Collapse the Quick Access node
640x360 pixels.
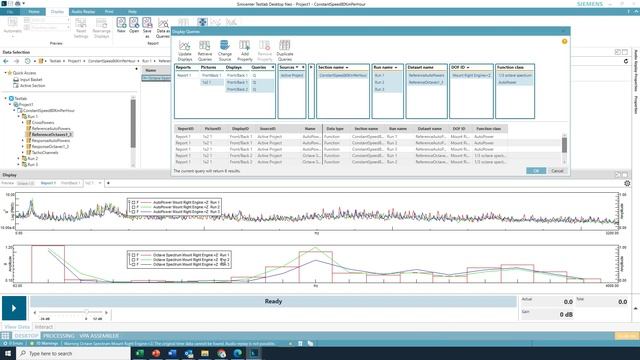click(5, 73)
